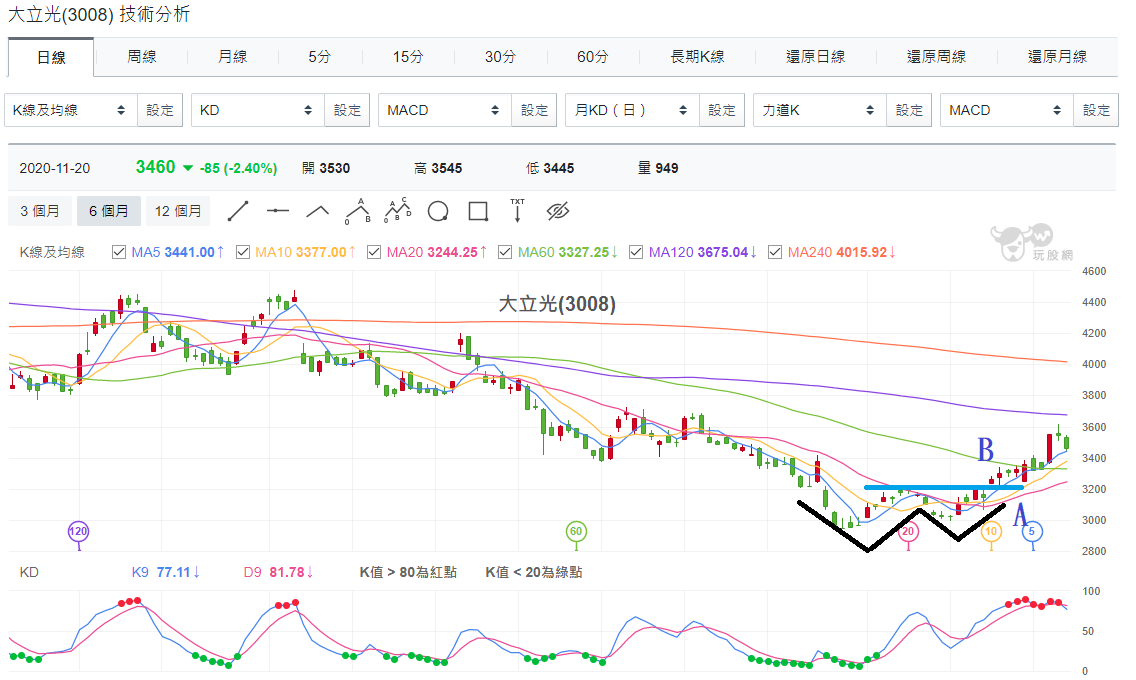The height and width of the screenshot is (680, 1136).
Task: Toggle hide drawings eye-slash icon
Action: (558, 211)
